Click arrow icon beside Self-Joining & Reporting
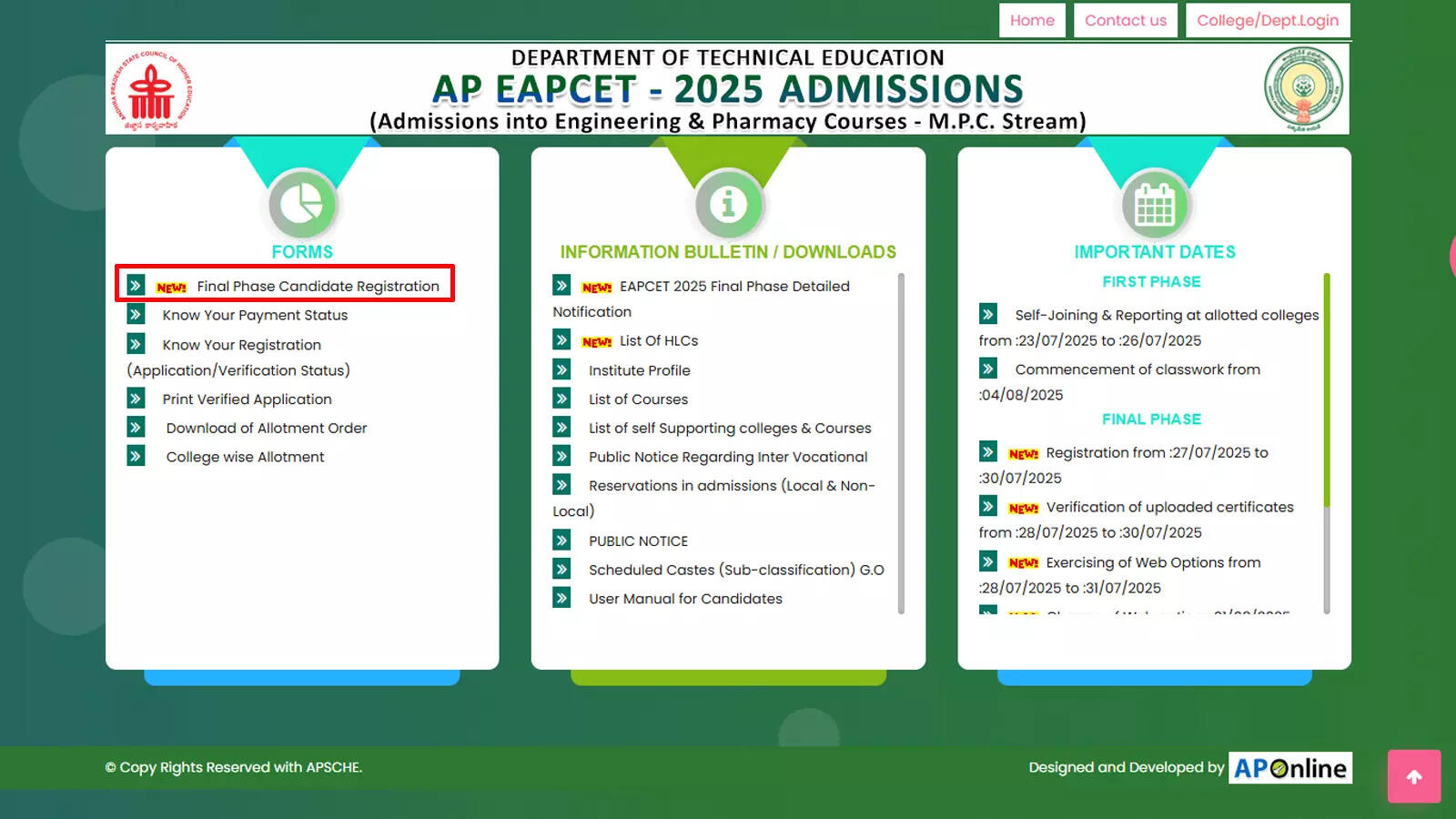Screen dimensions: 1456x819 (x=988, y=314)
